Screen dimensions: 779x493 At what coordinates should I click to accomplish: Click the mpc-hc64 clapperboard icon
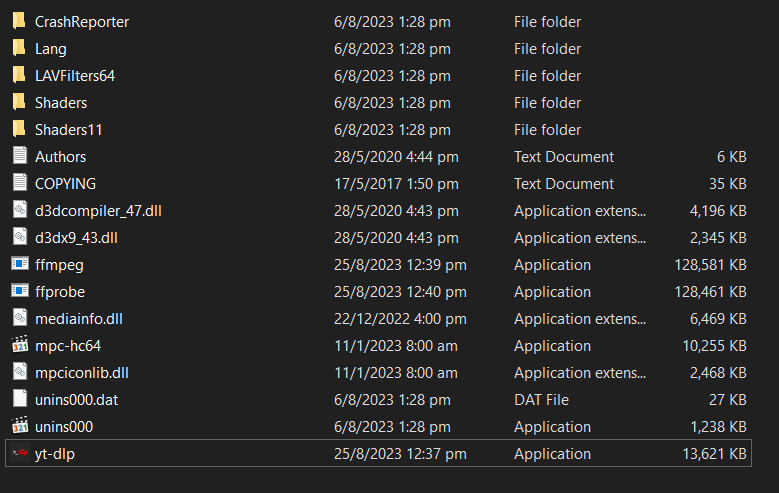point(20,345)
